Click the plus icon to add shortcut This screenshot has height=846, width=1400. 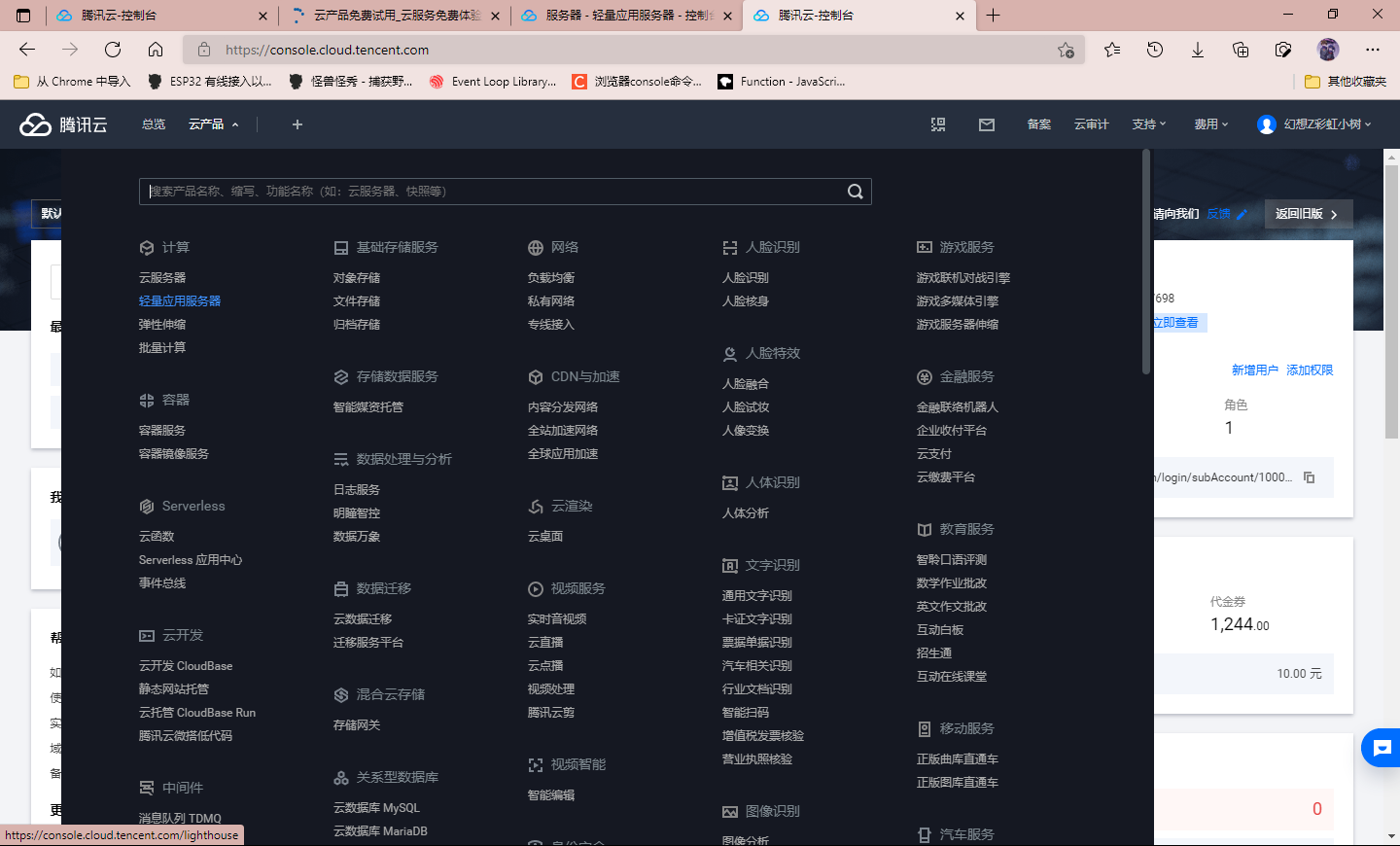tap(297, 124)
